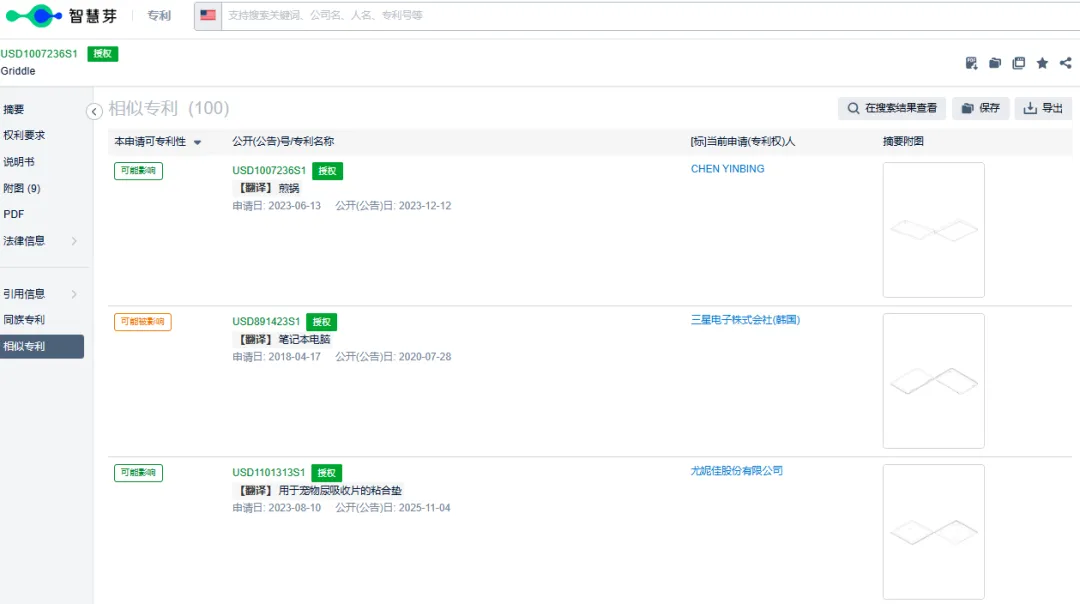Select the 相似专利 sidebar item
The width and height of the screenshot is (1080, 604).
[x=42, y=346]
